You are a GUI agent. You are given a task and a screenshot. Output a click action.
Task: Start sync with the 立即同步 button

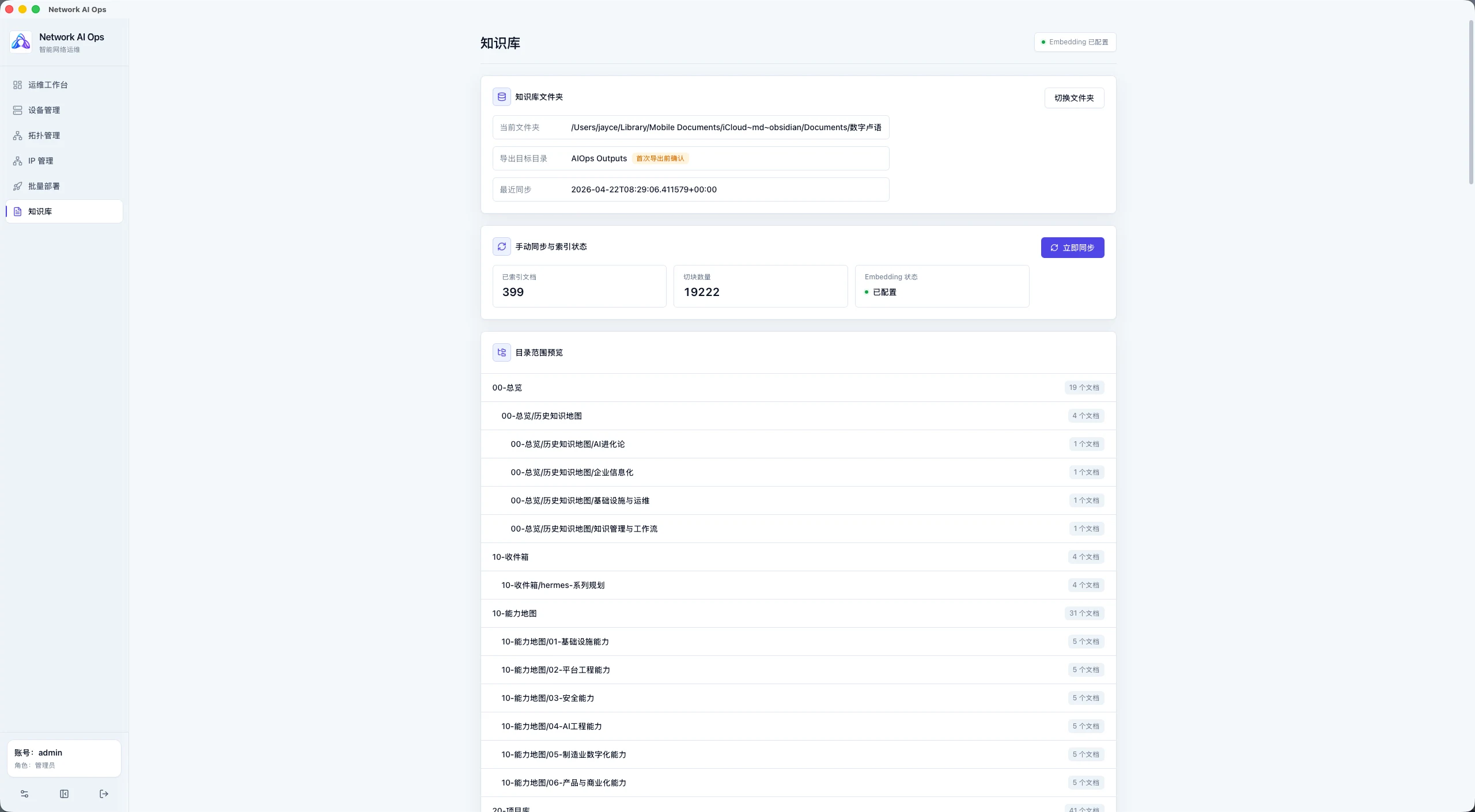click(x=1072, y=248)
